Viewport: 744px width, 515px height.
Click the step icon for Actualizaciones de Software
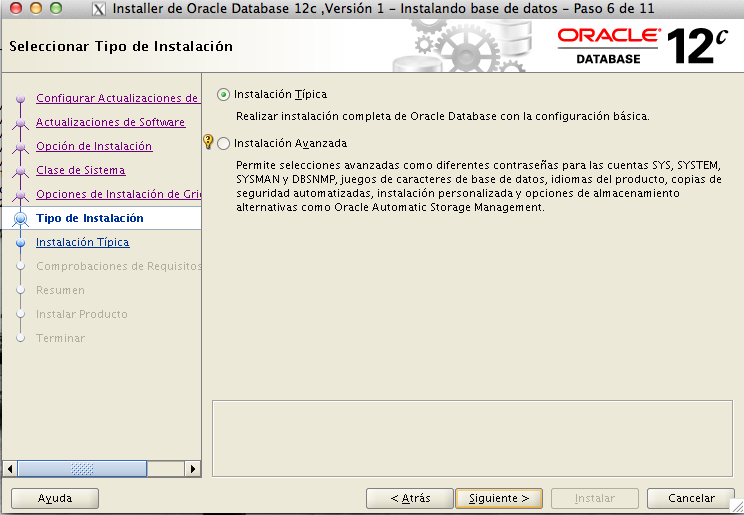(19, 123)
